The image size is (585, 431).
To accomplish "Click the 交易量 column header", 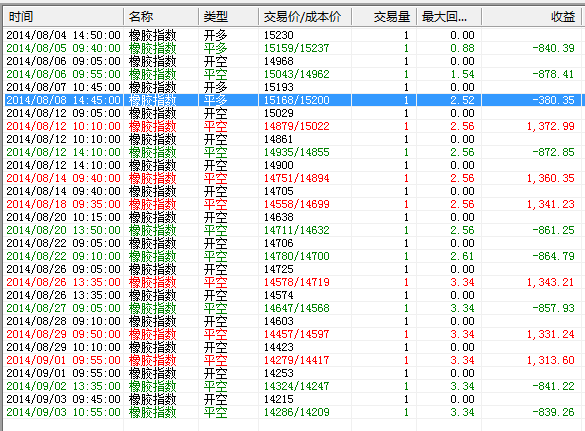I will [x=384, y=17].
